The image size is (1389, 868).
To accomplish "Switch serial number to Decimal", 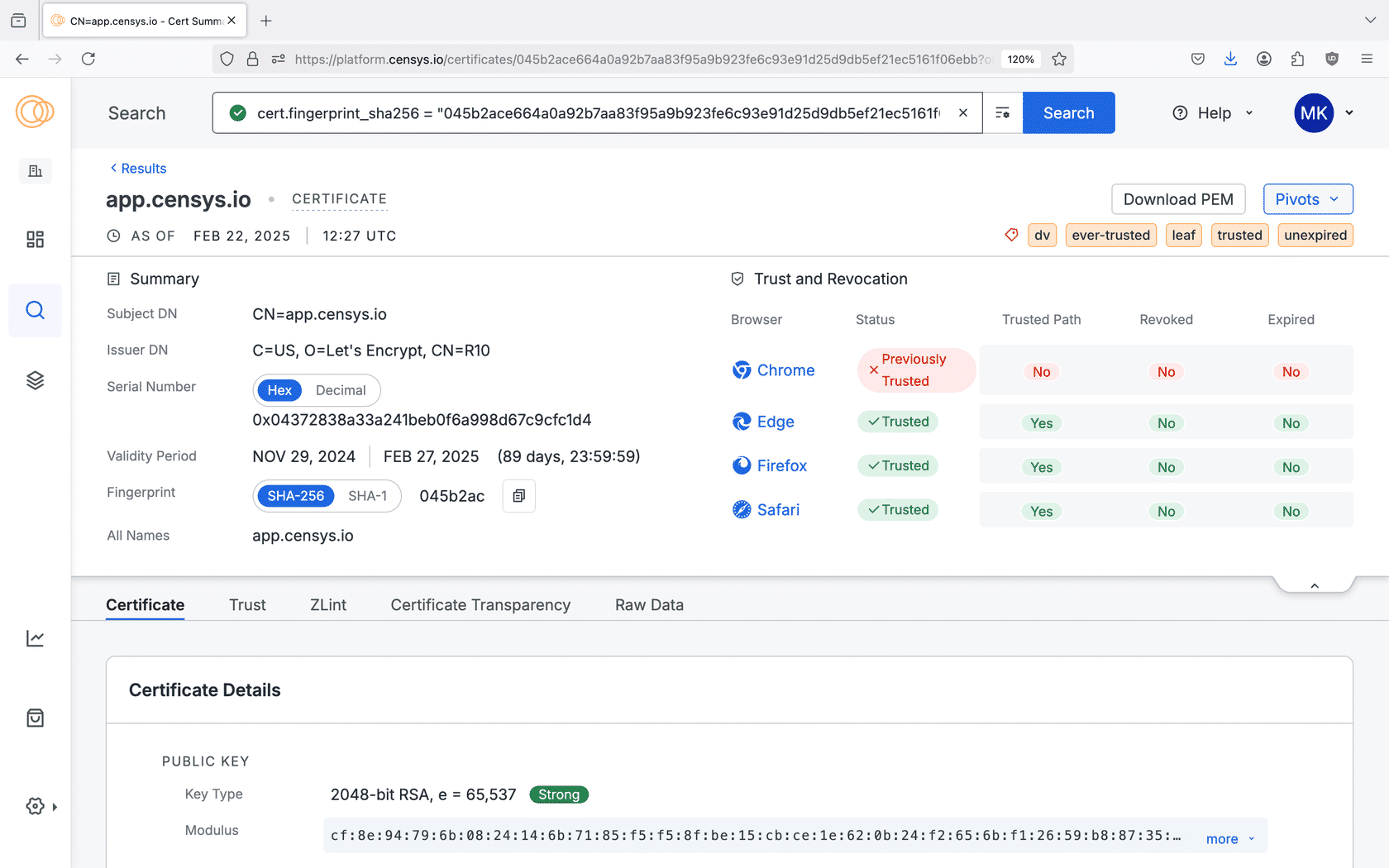I will (x=341, y=390).
